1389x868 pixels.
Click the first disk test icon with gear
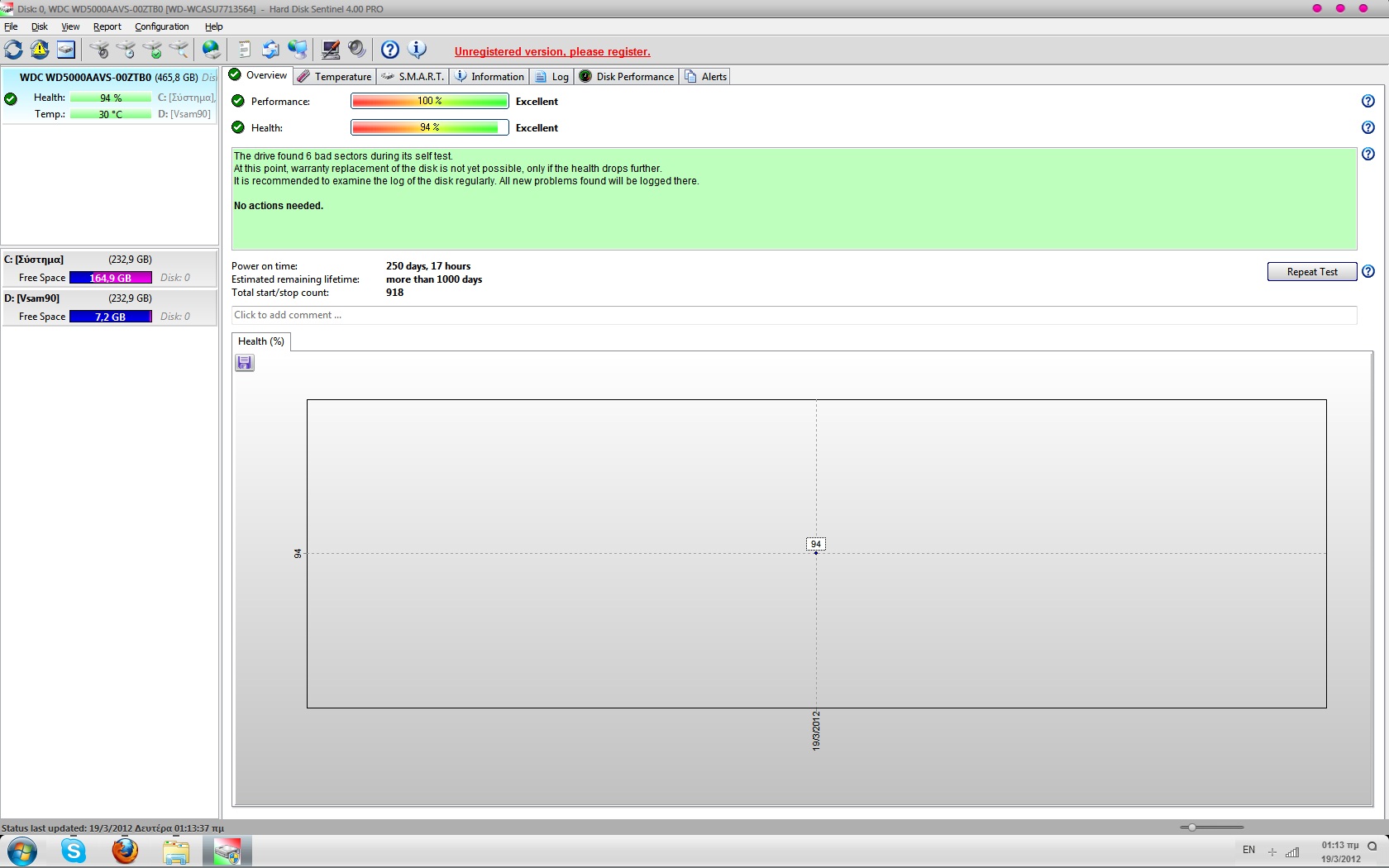point(99,50)
